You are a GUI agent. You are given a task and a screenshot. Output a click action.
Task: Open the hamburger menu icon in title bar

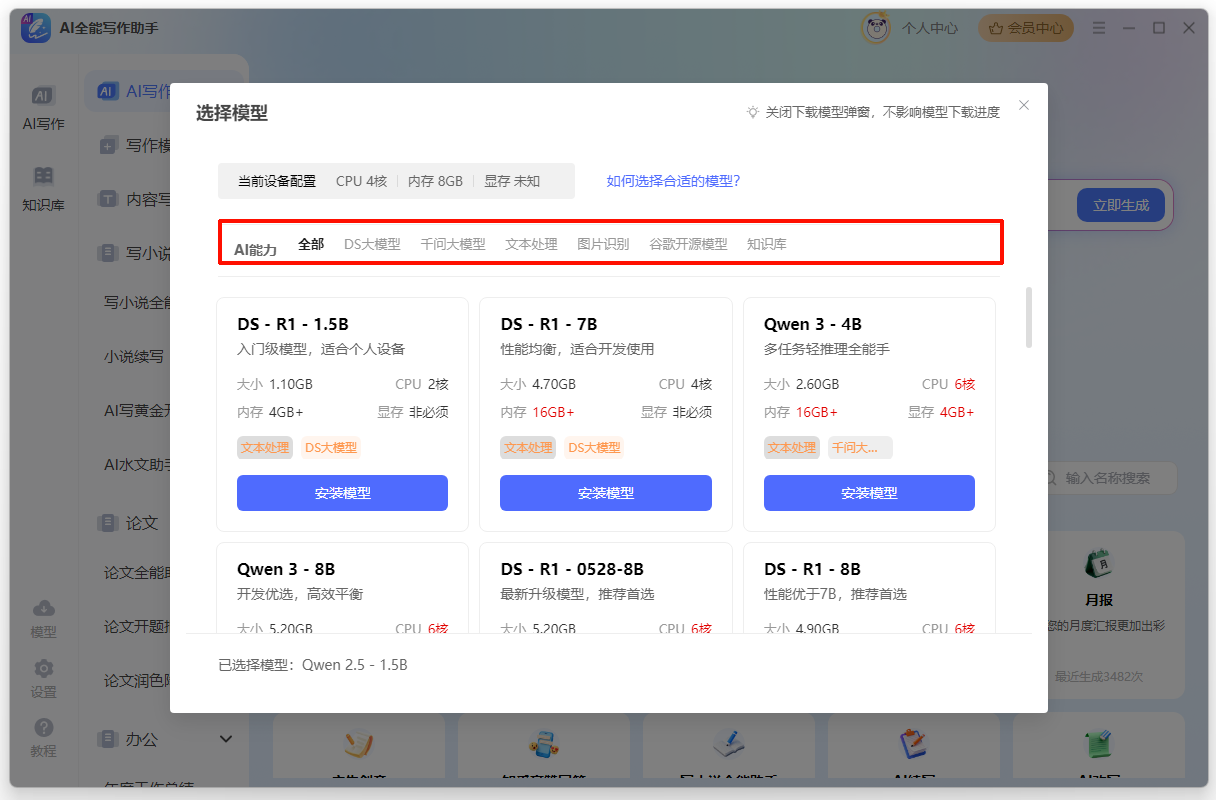pyautogui.click(x=1099, y=28)
